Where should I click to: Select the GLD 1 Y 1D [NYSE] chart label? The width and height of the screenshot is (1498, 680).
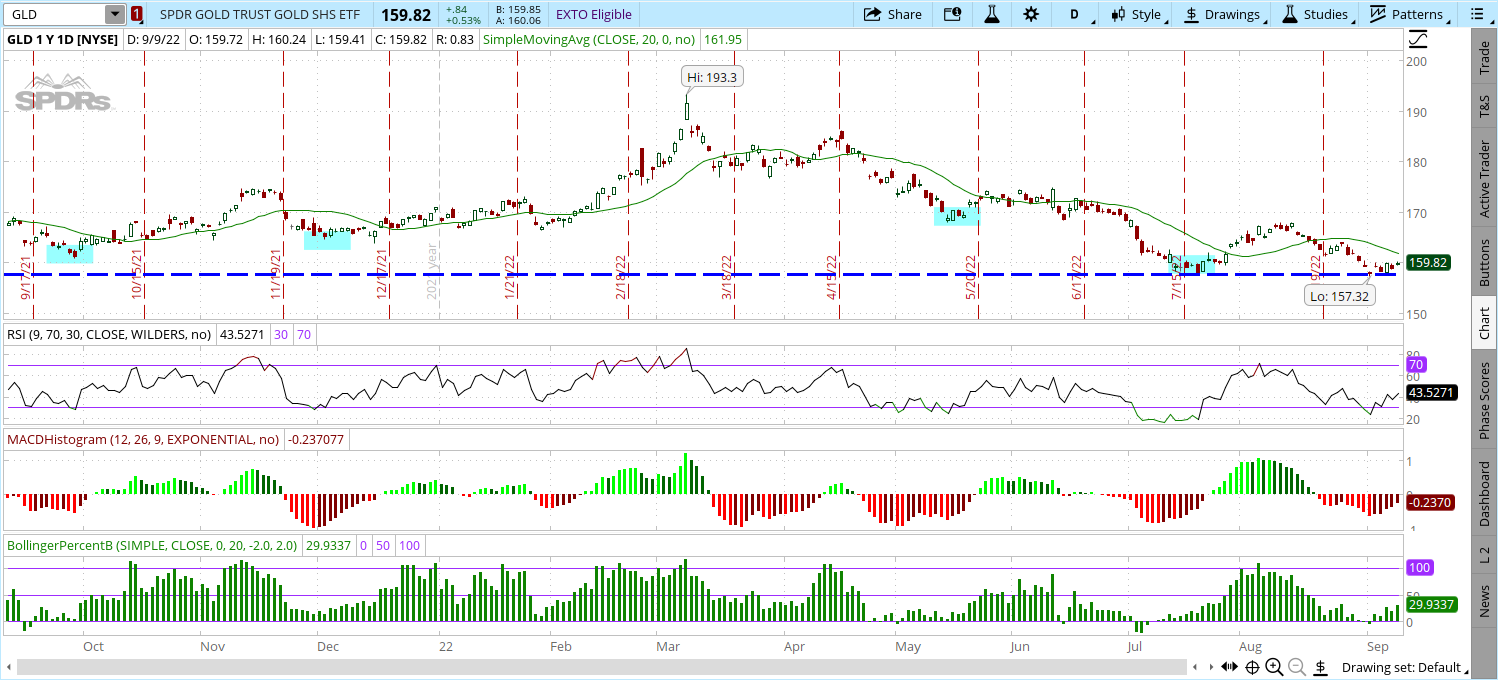pyautogui.click(x=62, y=40)
